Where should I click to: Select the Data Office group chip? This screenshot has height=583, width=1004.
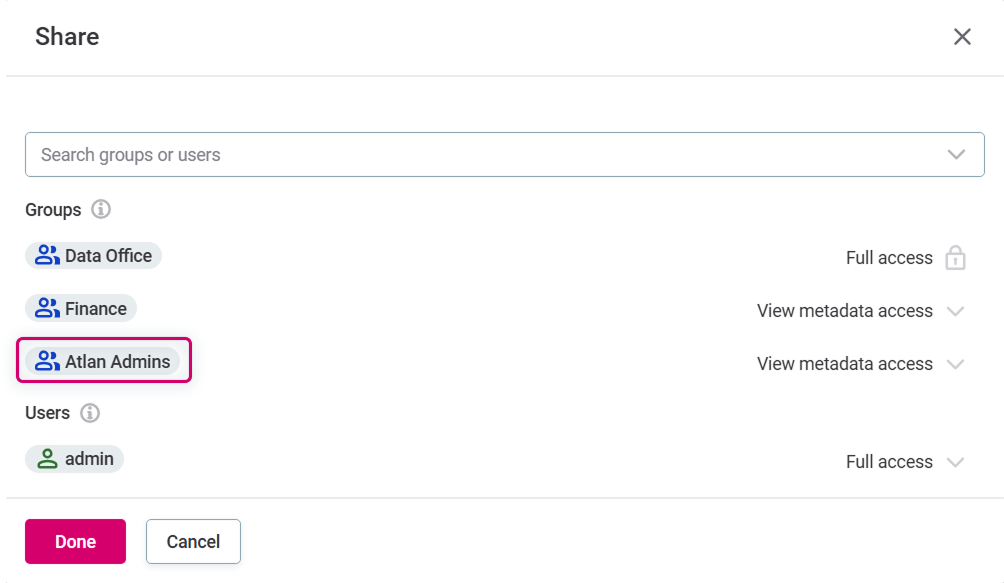tap(93, 255)
